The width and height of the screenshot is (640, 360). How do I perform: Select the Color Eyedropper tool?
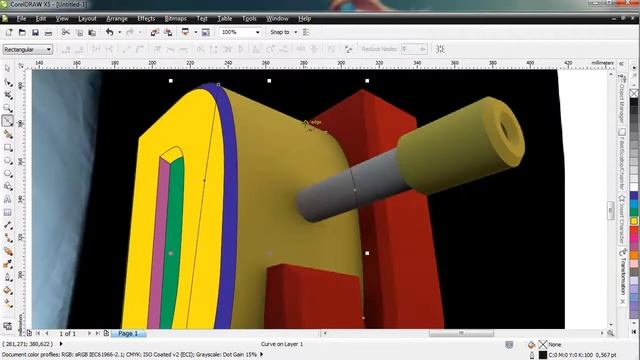coord(7,264)
